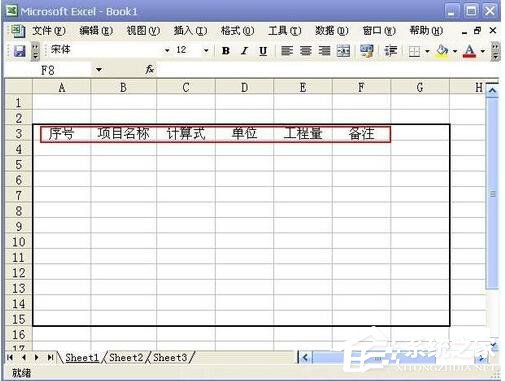This screenshot has height=381, width=505.
Task: Click vertical scrollbar up arrow
Action: pyautogui.click(x=492, y=90)
